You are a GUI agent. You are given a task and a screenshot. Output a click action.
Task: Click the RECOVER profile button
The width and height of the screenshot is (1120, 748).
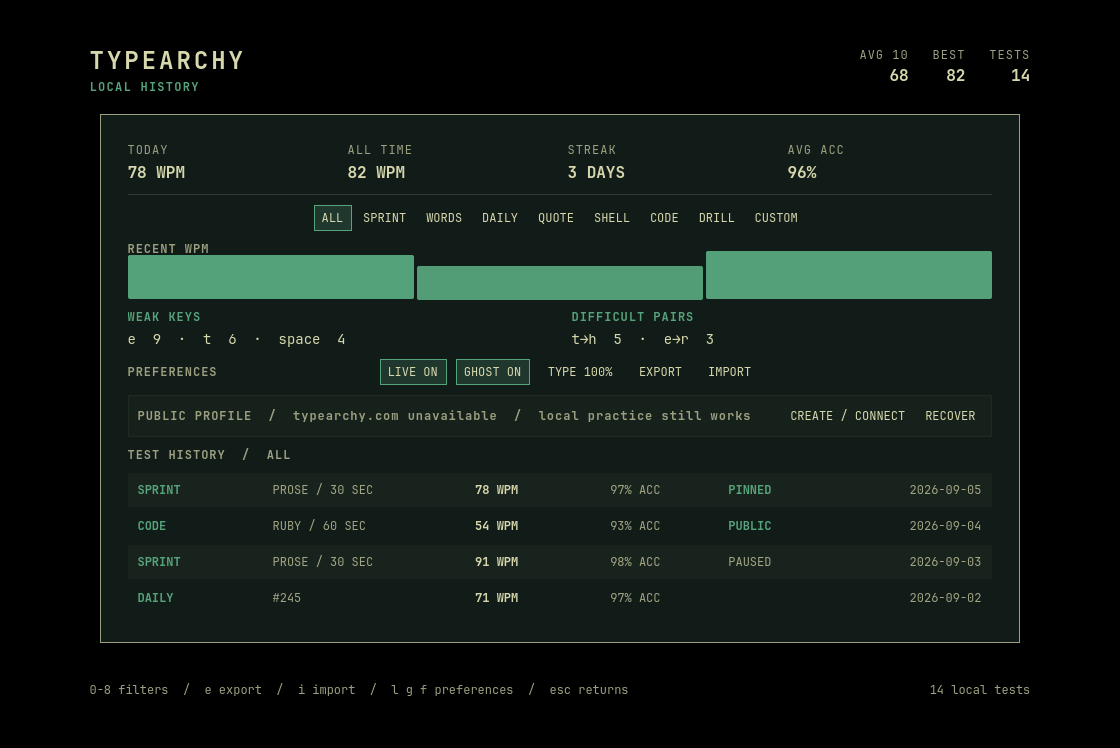[950, 416]
